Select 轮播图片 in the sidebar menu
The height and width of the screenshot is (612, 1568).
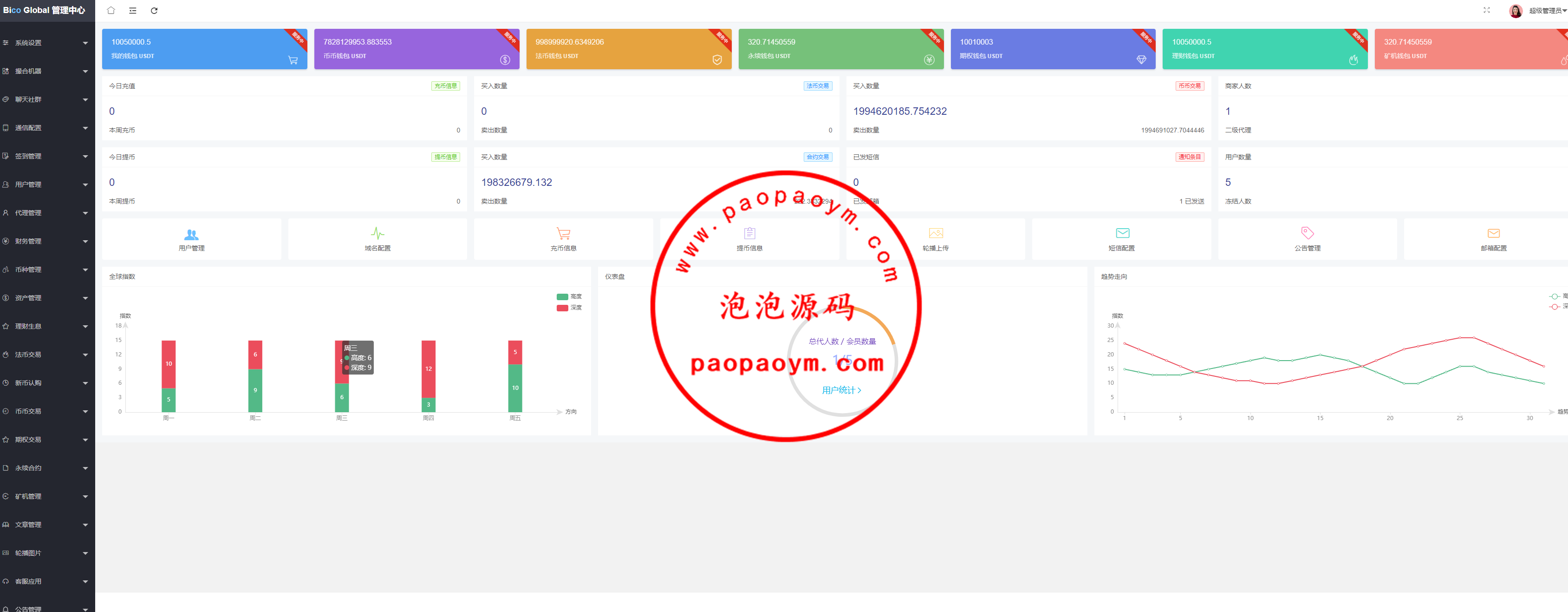point(47,553)
